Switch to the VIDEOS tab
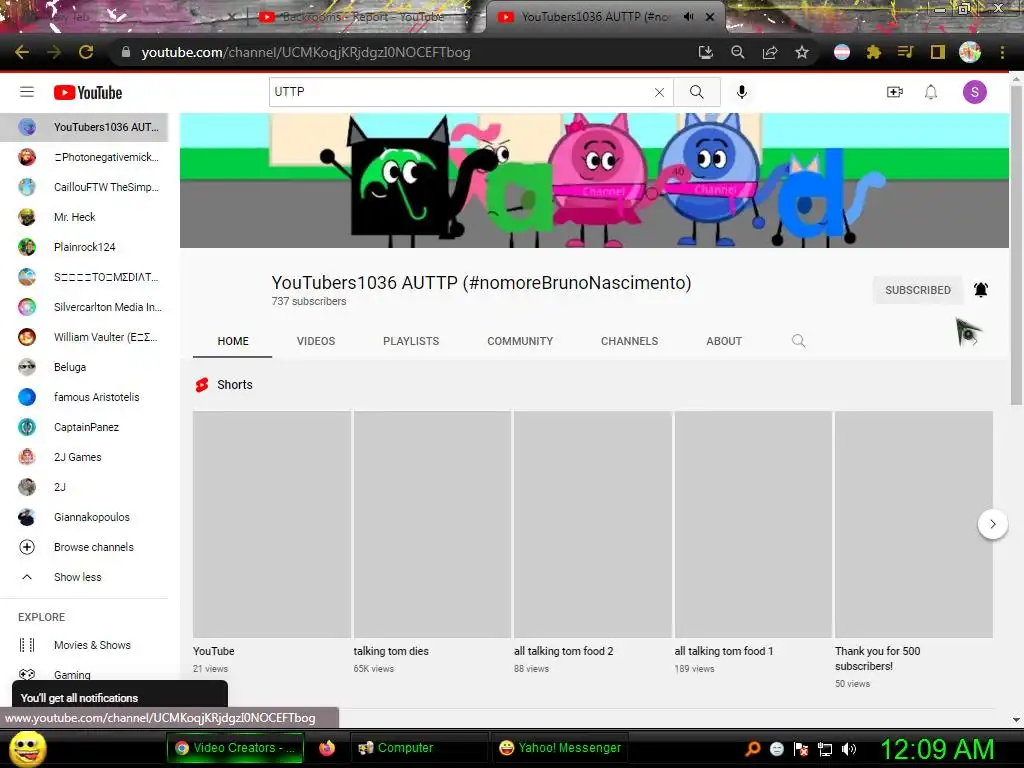 tap(315, 341)
